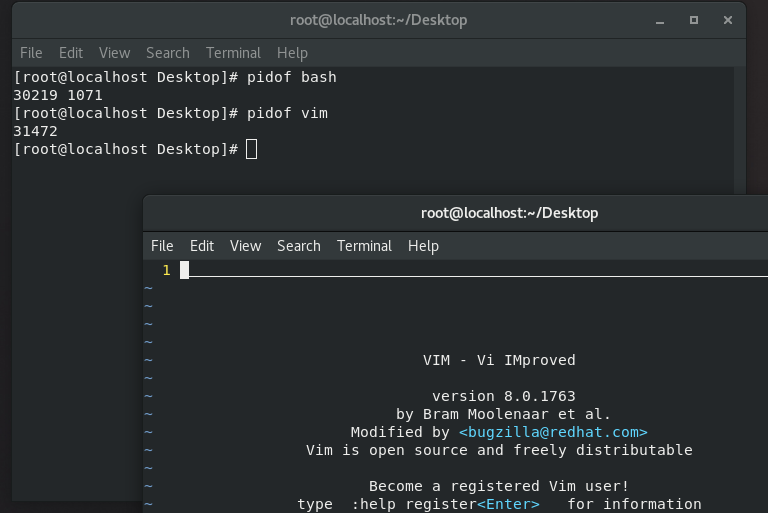Image resolution: width=768 pixels, height=513 pixels.
Task: Open View menu in background terminal
Action: point(114,53)
